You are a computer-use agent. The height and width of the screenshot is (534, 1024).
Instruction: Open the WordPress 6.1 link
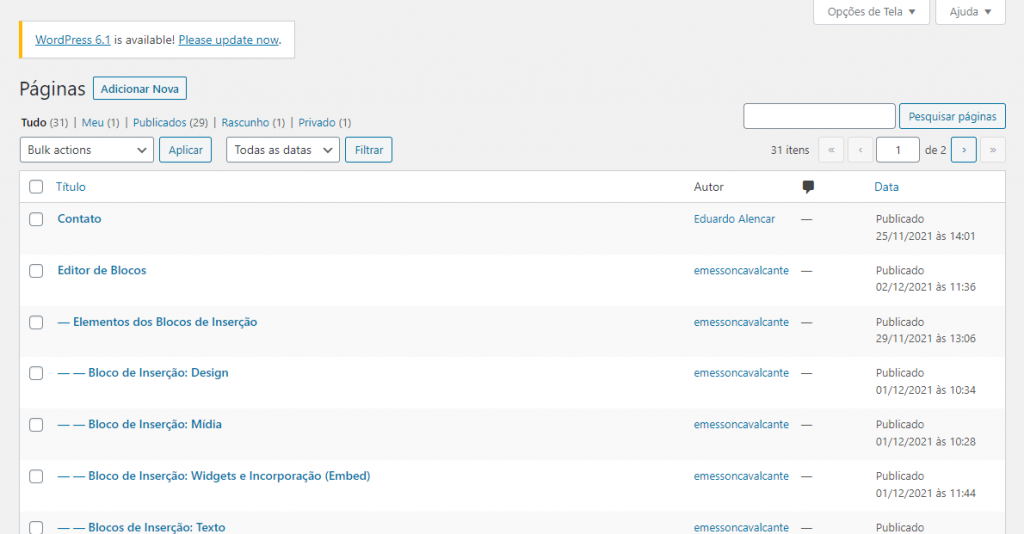click(72, 40)
